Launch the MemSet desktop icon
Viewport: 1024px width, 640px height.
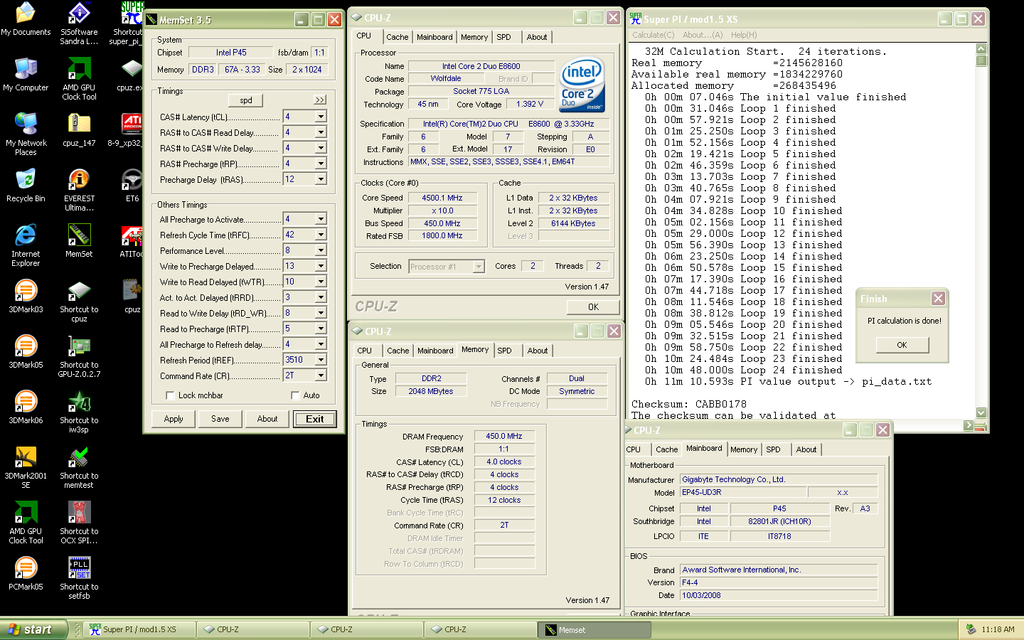pyautogui.click(x=79, y=240)
